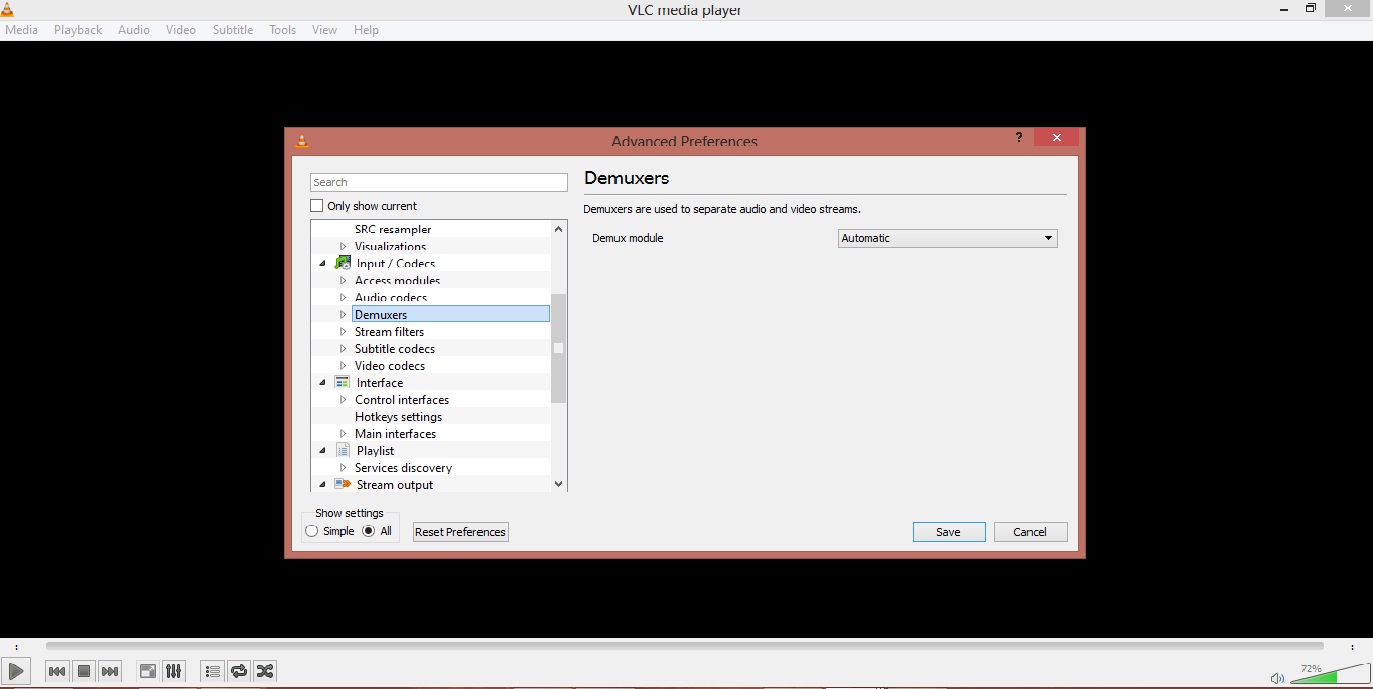Collapse the Playlist tree node
The image size is (1373, 689).
pyautogui.click(x=322, y=451)
